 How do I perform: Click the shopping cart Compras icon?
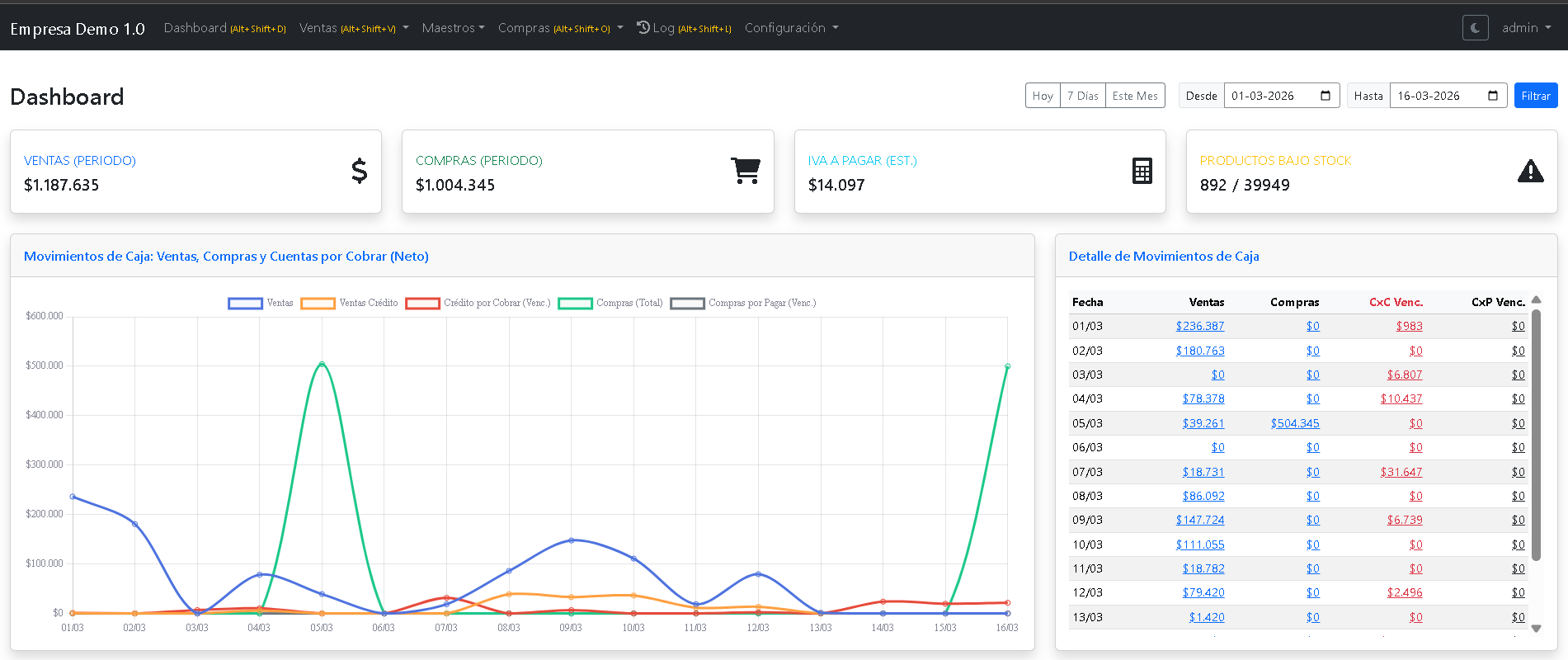coord(746,171)
